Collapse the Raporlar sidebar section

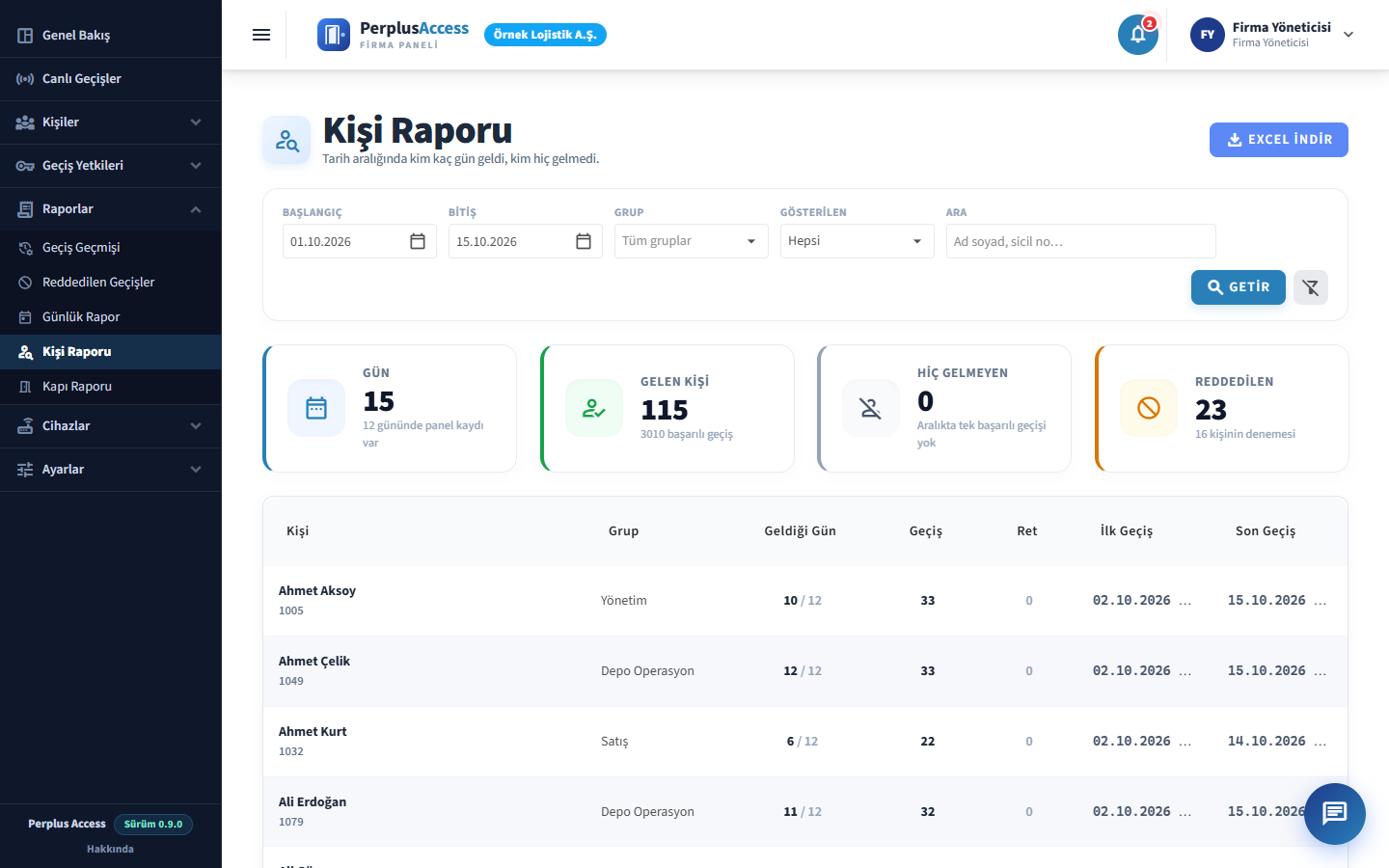point(111,209)
